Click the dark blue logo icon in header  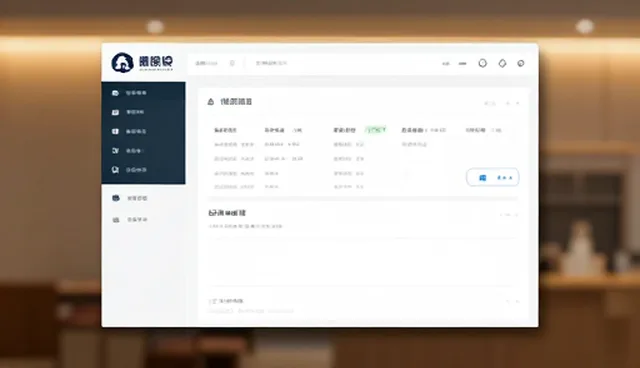tap(122, 63)
